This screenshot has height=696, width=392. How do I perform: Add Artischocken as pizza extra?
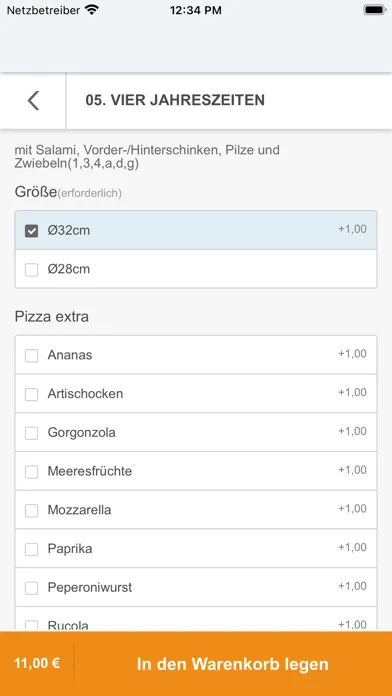(31, 394)
